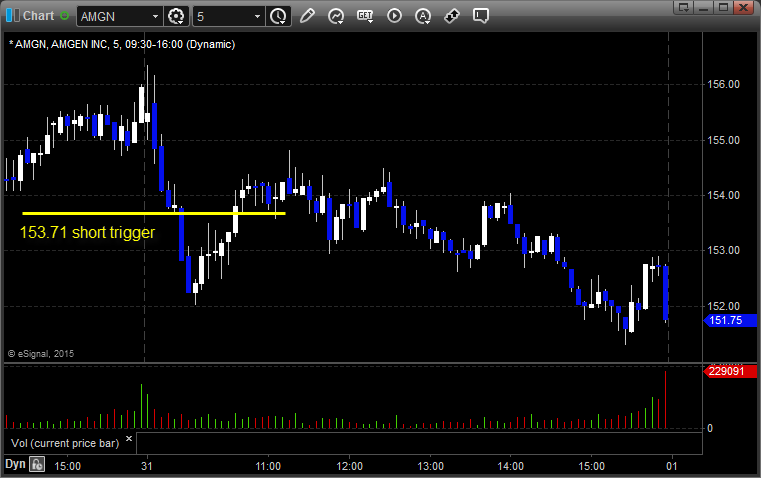
Task: Click the 156.00 price axis label
Action: point(723,84)
